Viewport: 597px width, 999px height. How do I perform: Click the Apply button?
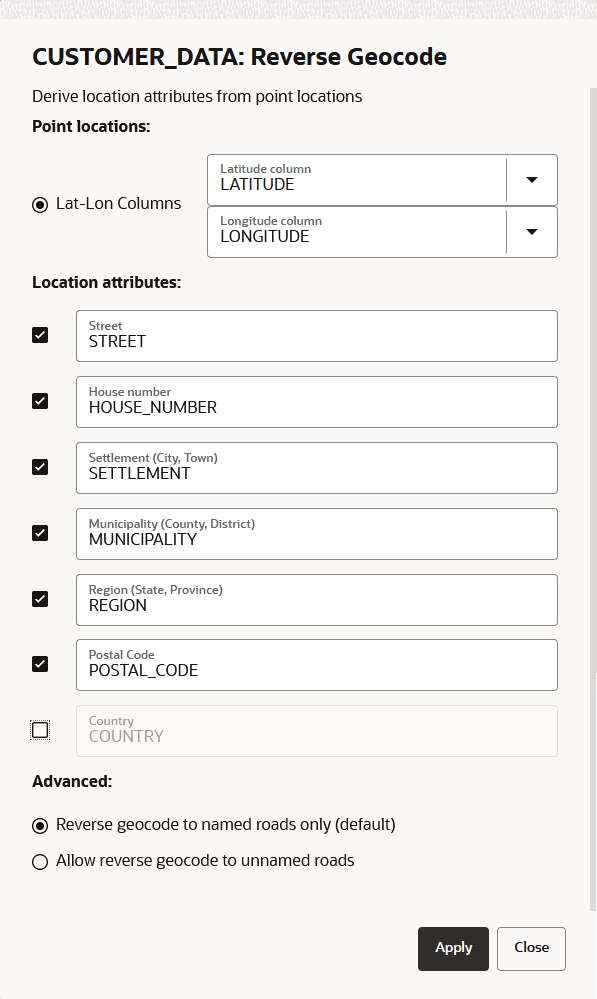pos(454,949)
